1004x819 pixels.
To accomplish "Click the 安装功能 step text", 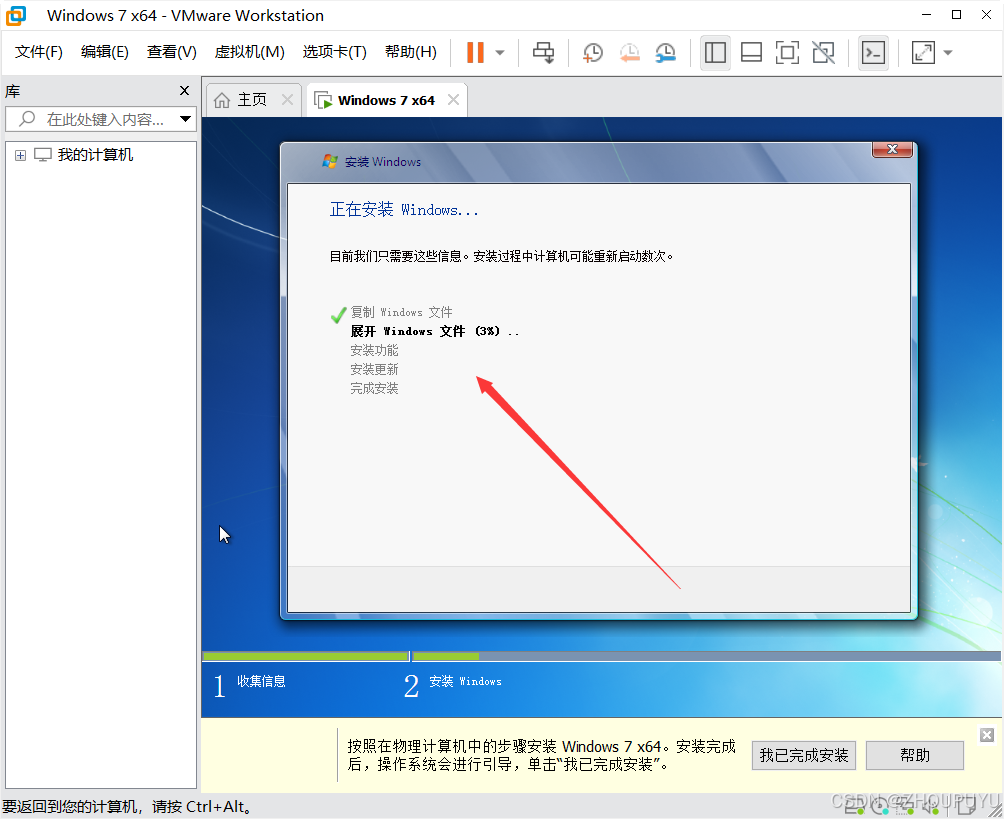I will click(374, 350).
